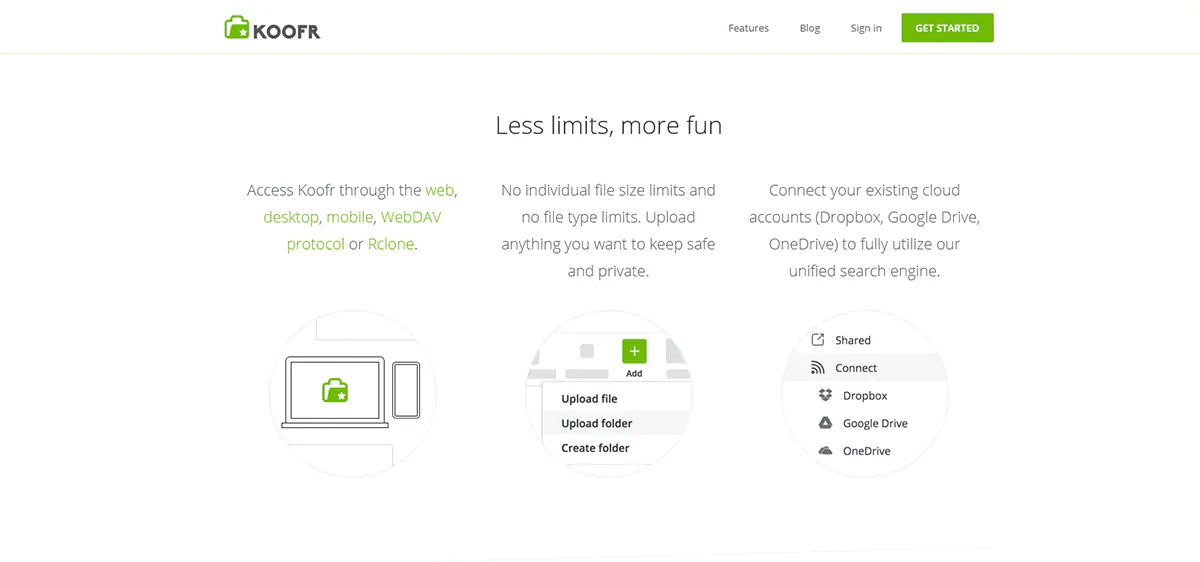Viewport: 1200px width, 562px height.
Task: Go to the Blog page
Action: point(810,28)
